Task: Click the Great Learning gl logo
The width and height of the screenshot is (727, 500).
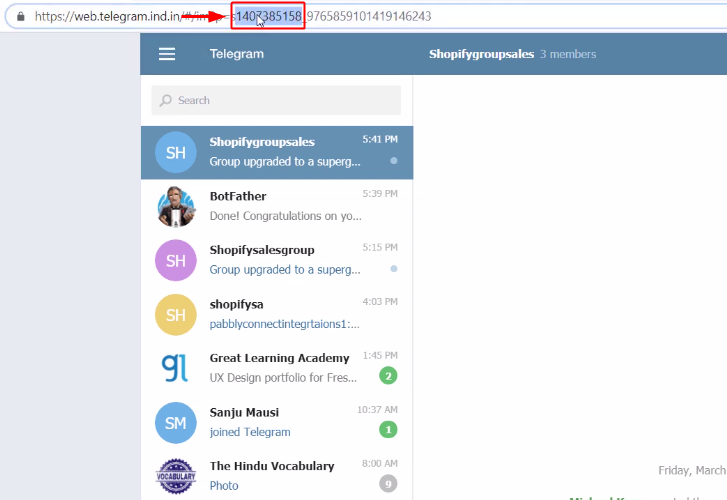Action: tap(176, 368)
